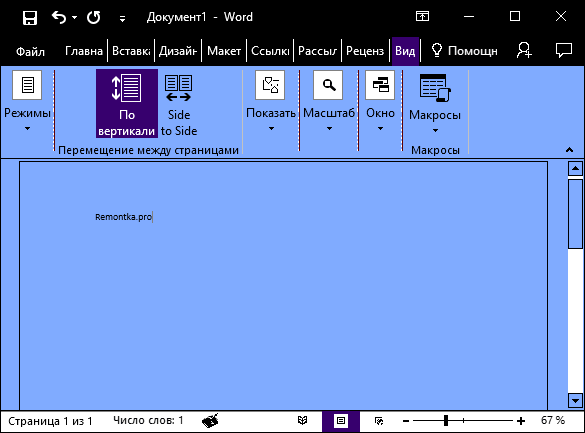Click the Показать icon

click(x=270, y=85)
